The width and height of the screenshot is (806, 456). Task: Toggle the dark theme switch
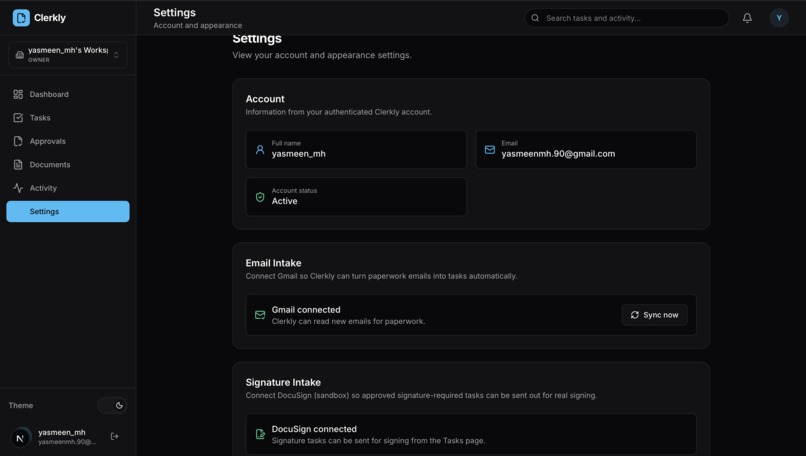coord(113,406)
